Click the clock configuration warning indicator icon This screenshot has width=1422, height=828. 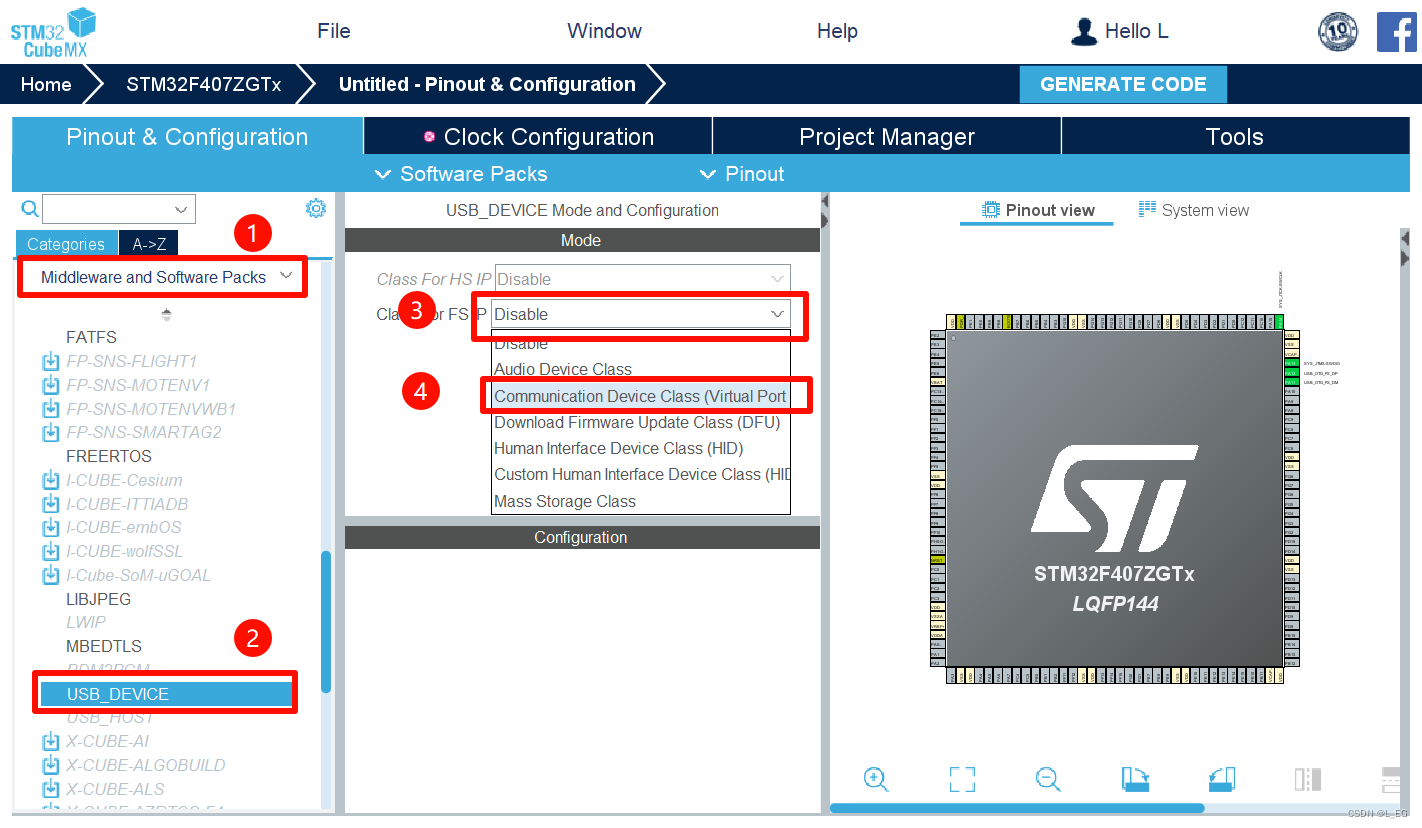click(x=430, y=137)
